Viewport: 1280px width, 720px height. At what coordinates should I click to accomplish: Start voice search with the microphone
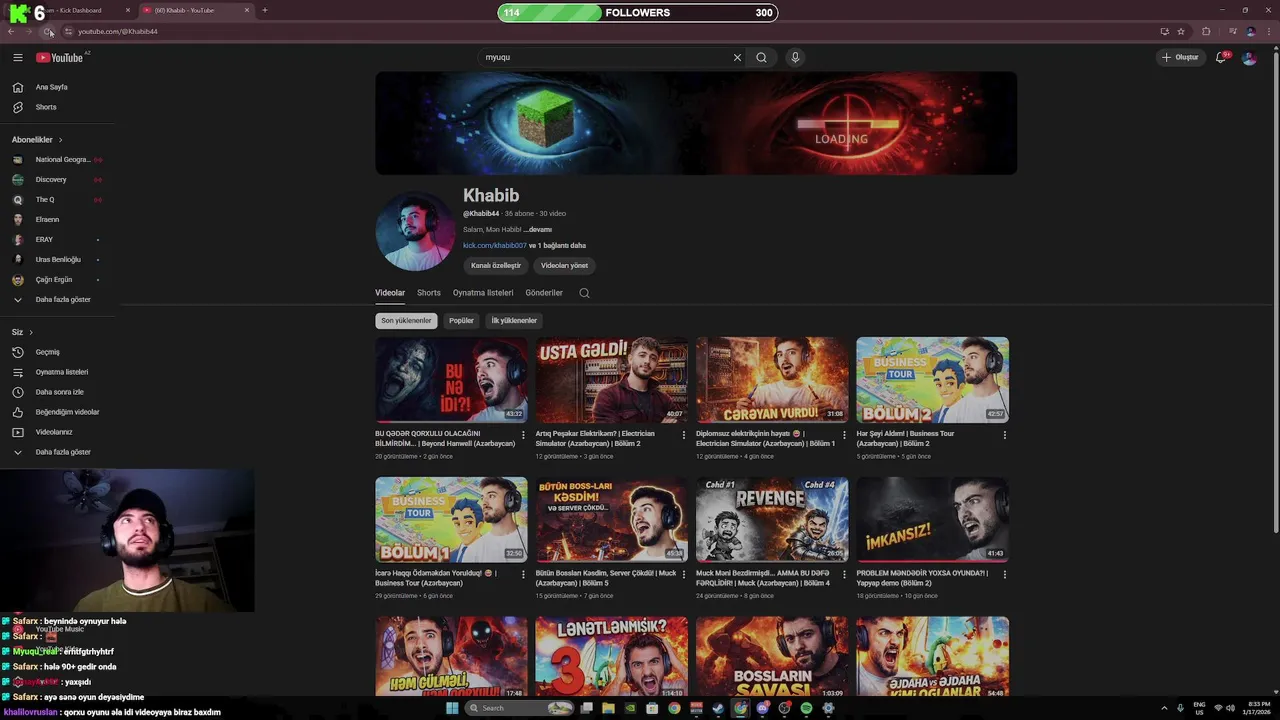tap(795, 57)
